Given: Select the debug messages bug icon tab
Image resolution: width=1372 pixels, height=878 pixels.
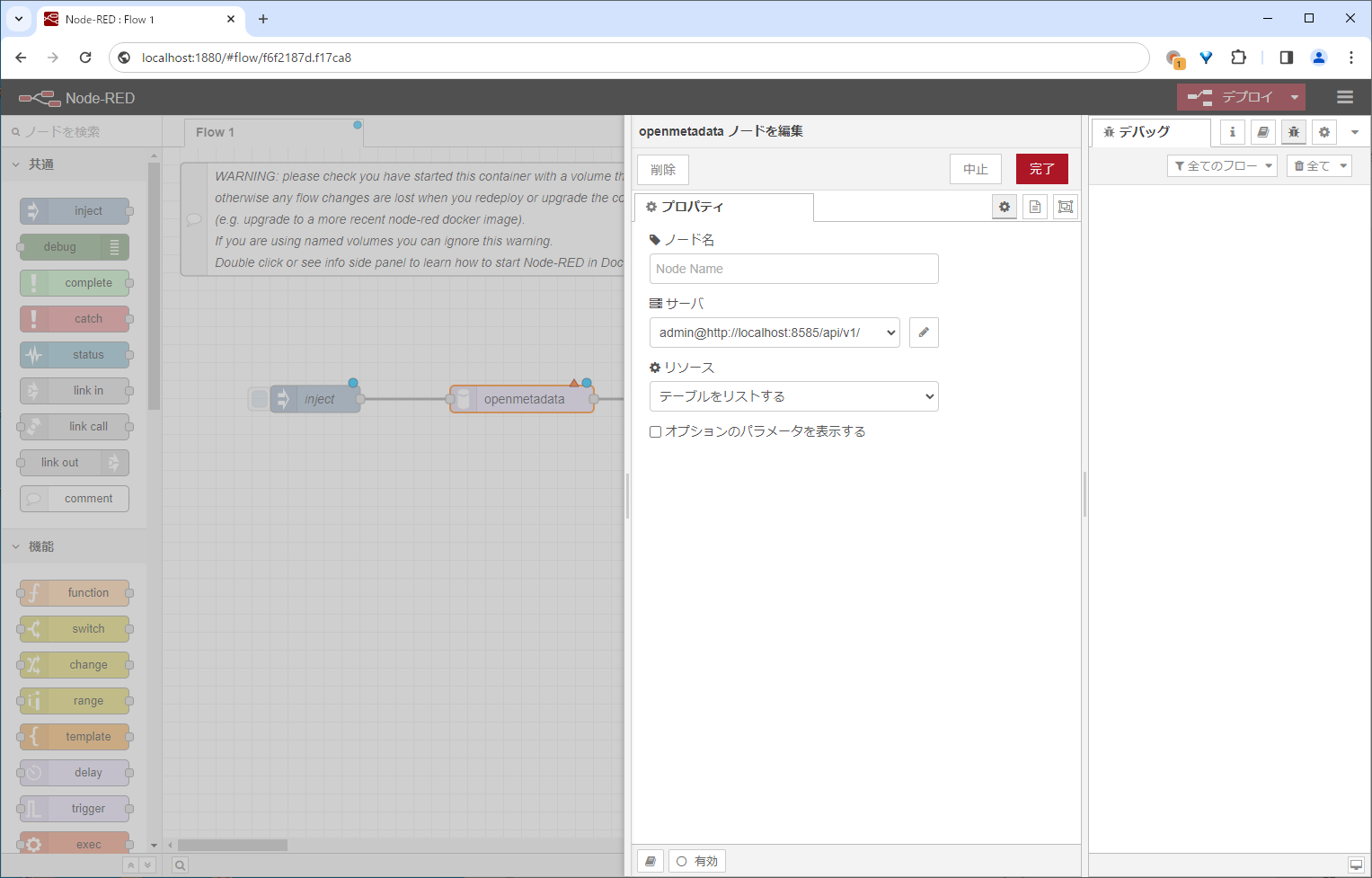Looking at the screenshot, I should [x=1294, y=131].
